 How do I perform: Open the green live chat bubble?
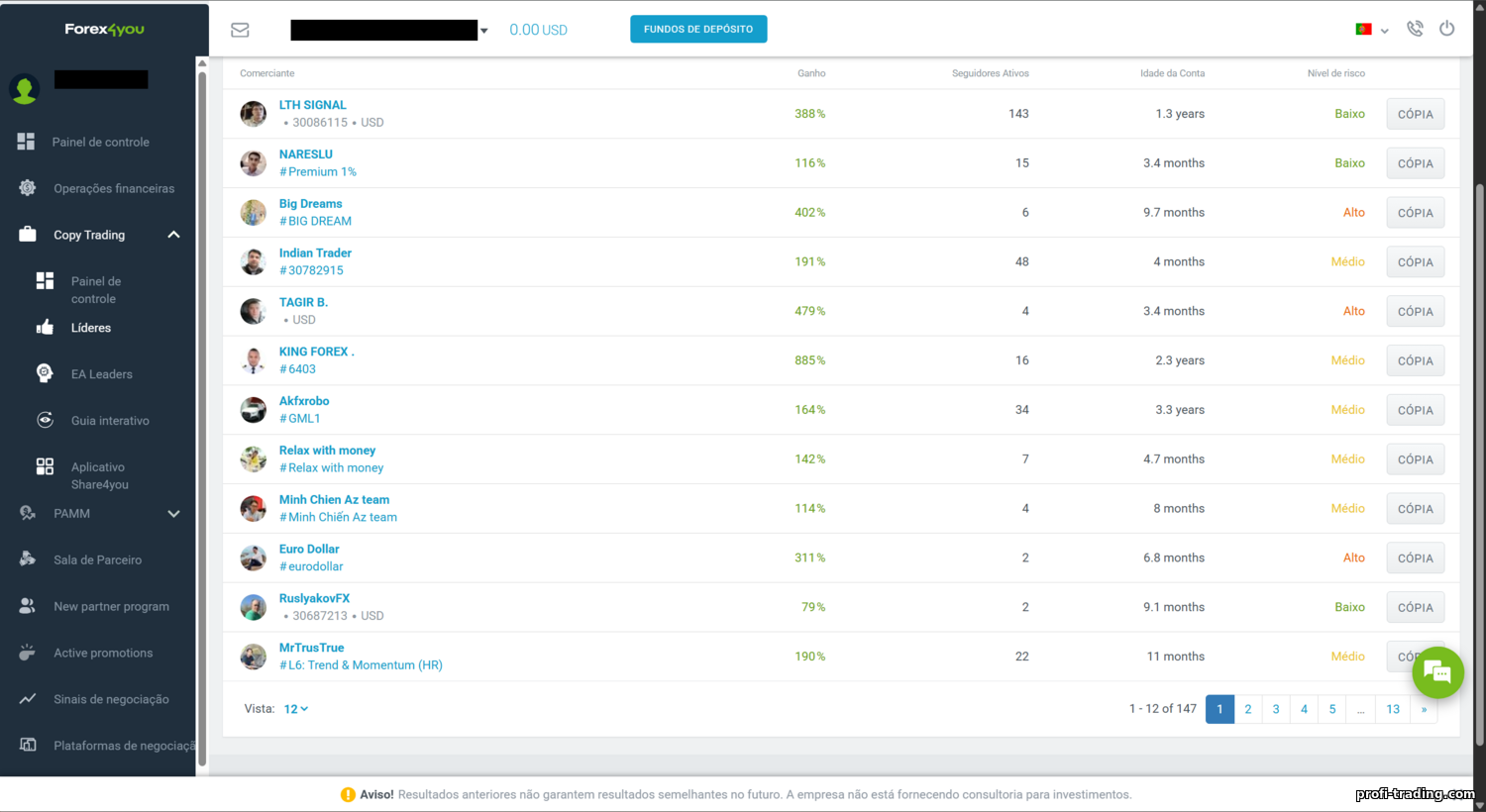[1437, 672]
